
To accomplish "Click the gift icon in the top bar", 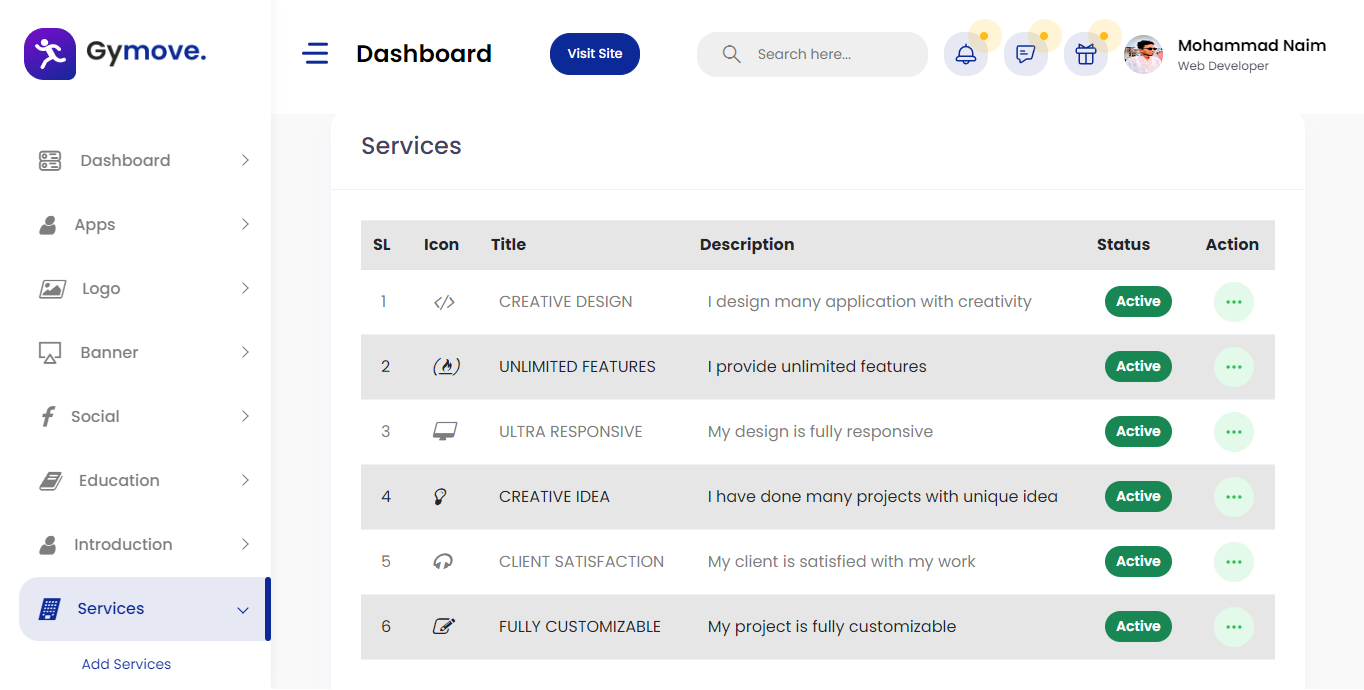I will (1085, 54).
